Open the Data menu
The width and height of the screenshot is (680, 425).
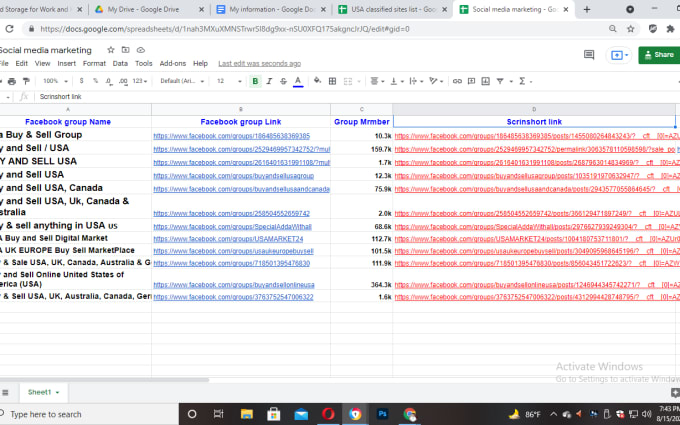[x=120, y=63]
